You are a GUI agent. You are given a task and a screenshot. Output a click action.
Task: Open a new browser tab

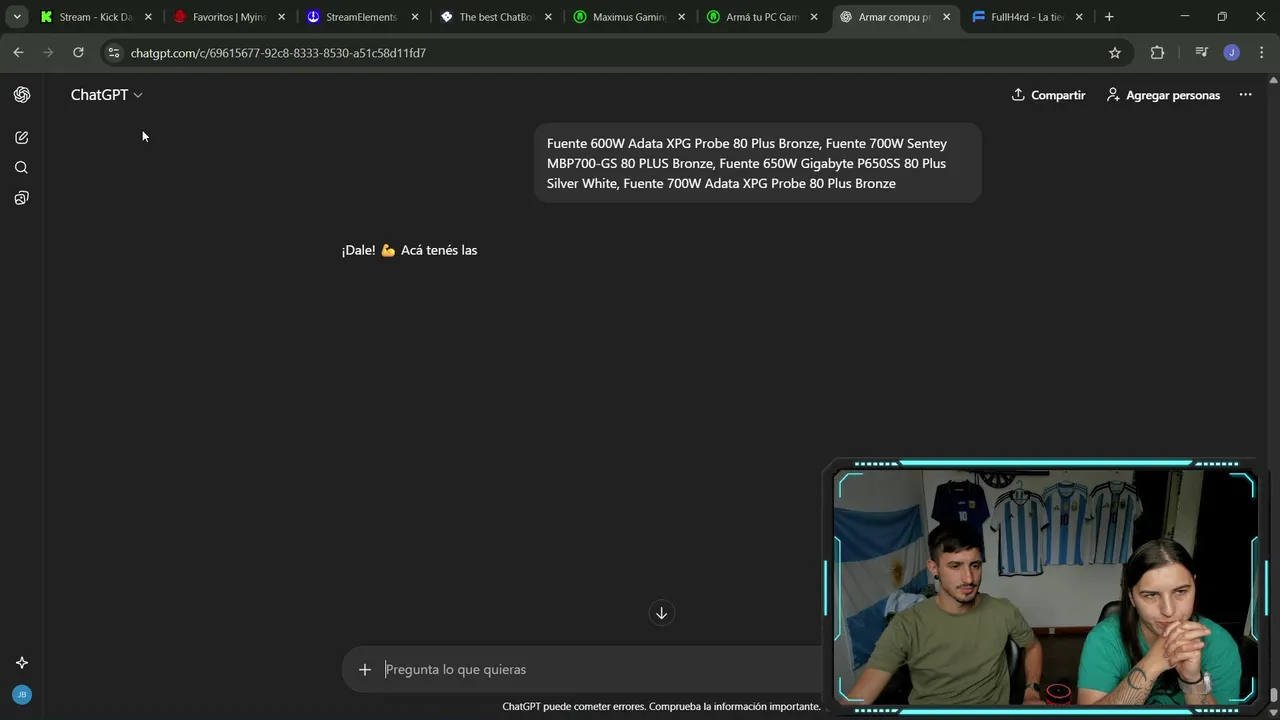point(1109,17)
